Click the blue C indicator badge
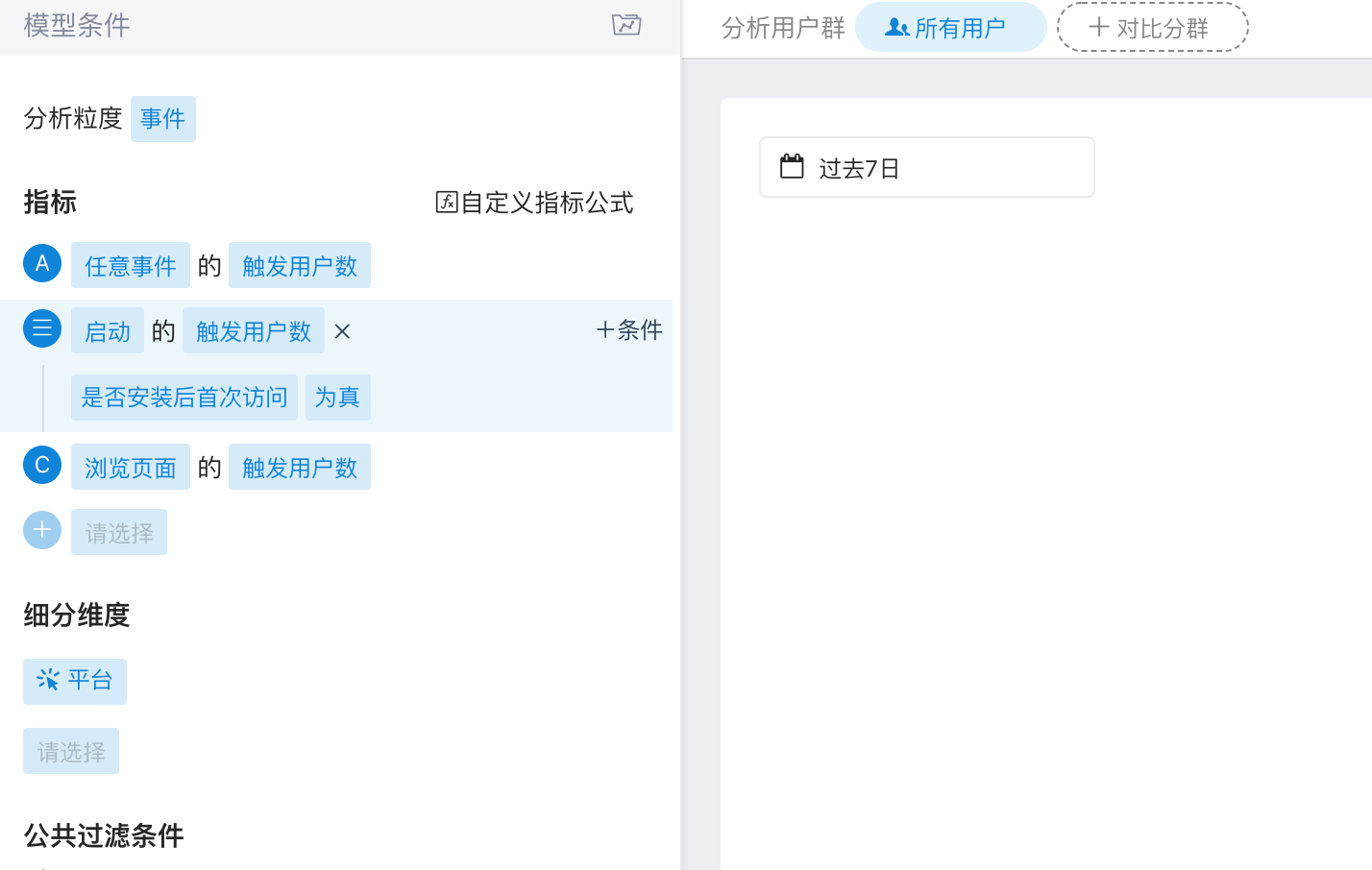This screenshot has width=1372, height=870. (42, 466)
